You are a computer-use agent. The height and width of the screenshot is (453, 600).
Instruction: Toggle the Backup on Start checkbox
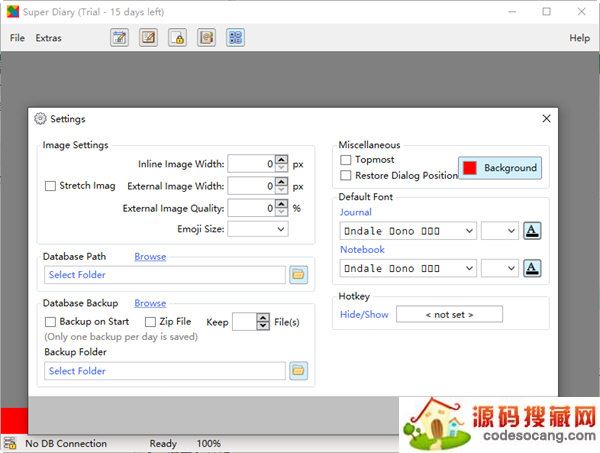[x=50, y=322]
